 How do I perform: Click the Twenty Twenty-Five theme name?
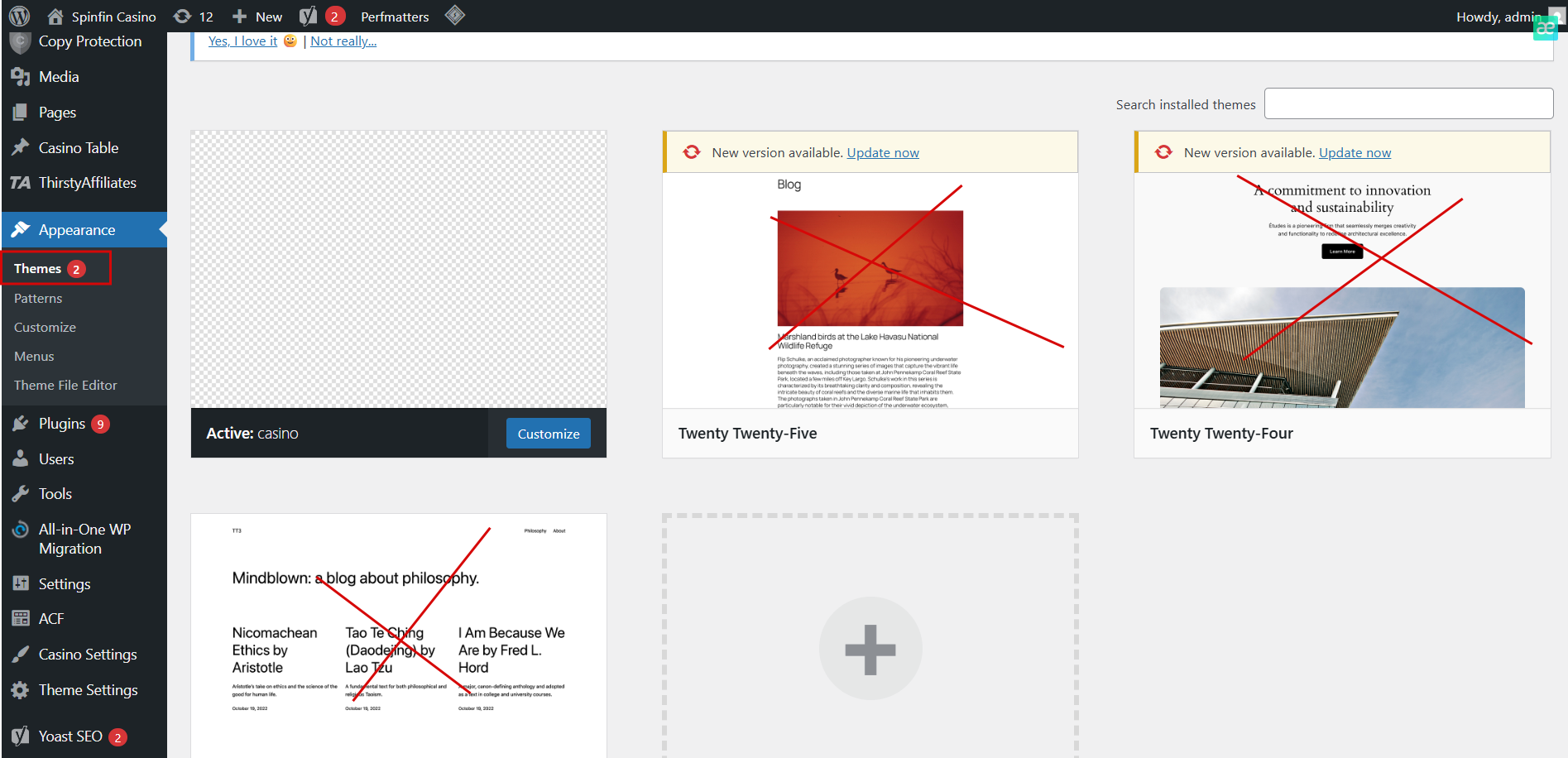pyautogui.click(x=747, y=433)
